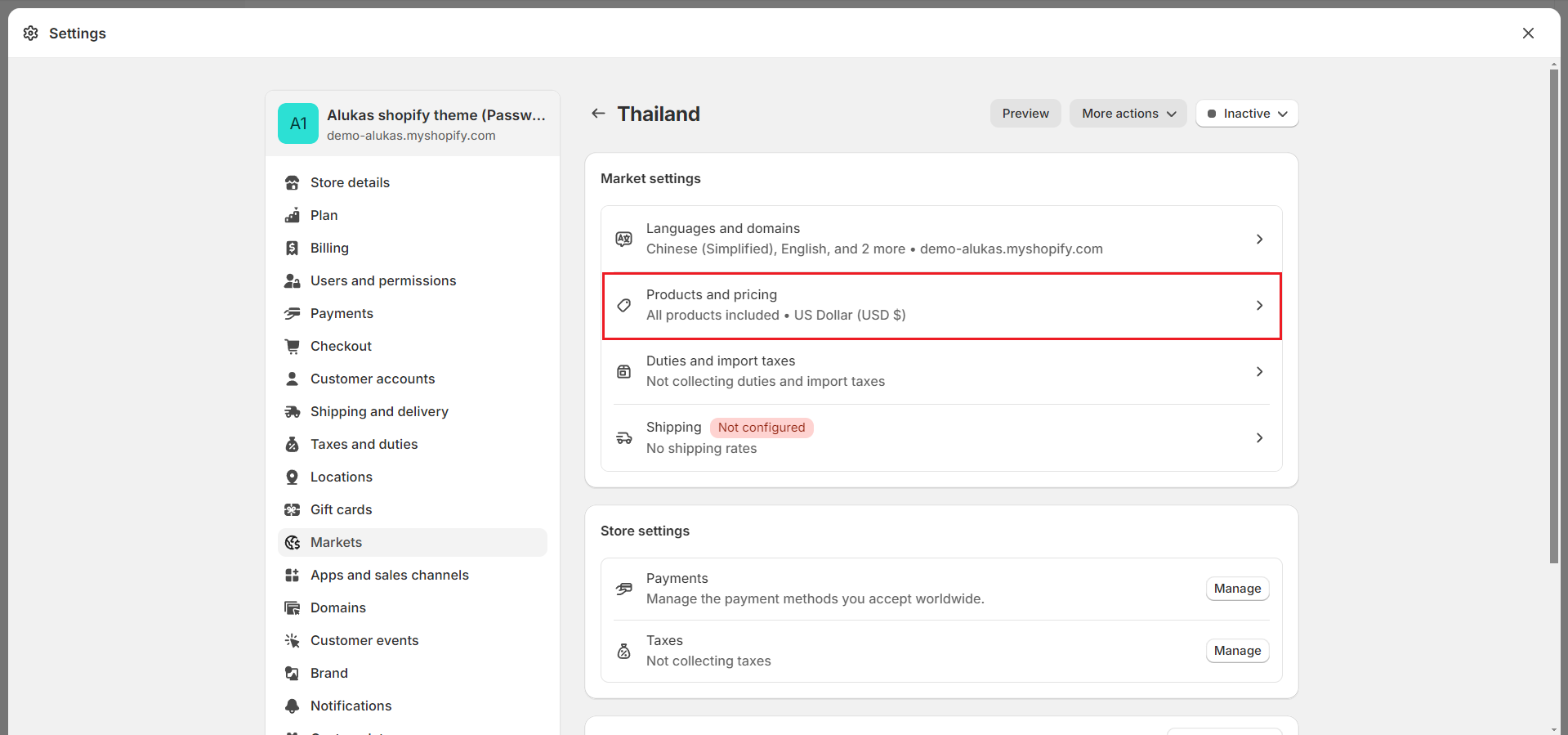This screenshot has height=735, width=1568.
Task: Go to Shipping and delivery settings
Action: (x=379, y=411)
